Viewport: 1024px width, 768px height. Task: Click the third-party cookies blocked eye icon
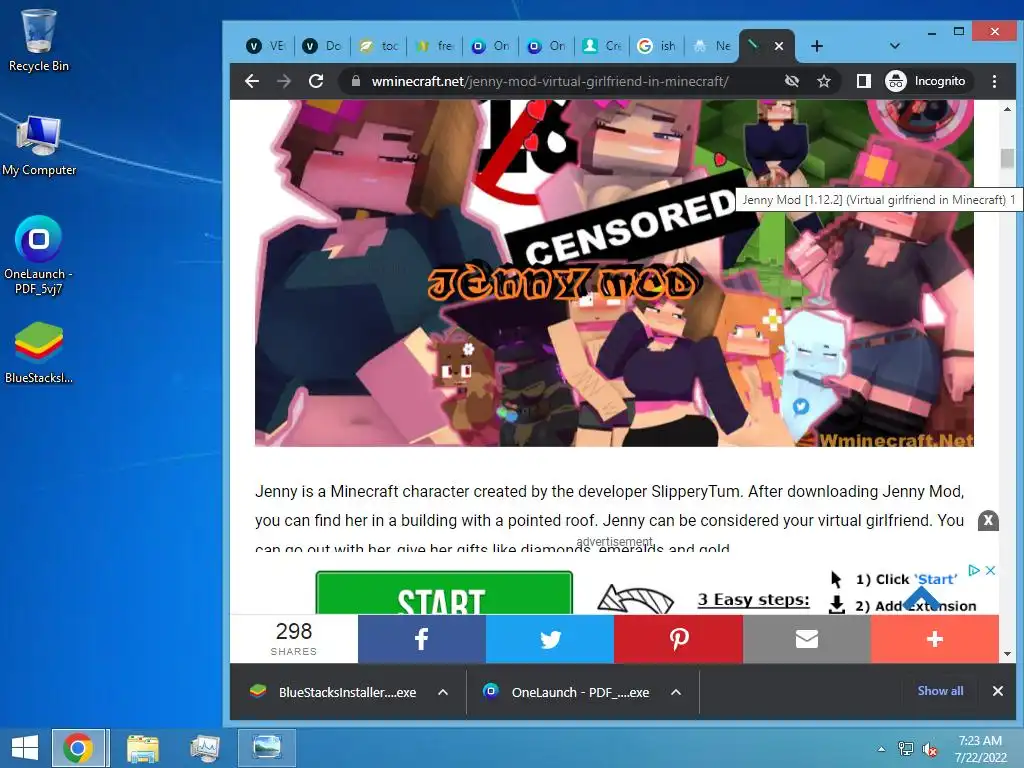pos(792,81)
